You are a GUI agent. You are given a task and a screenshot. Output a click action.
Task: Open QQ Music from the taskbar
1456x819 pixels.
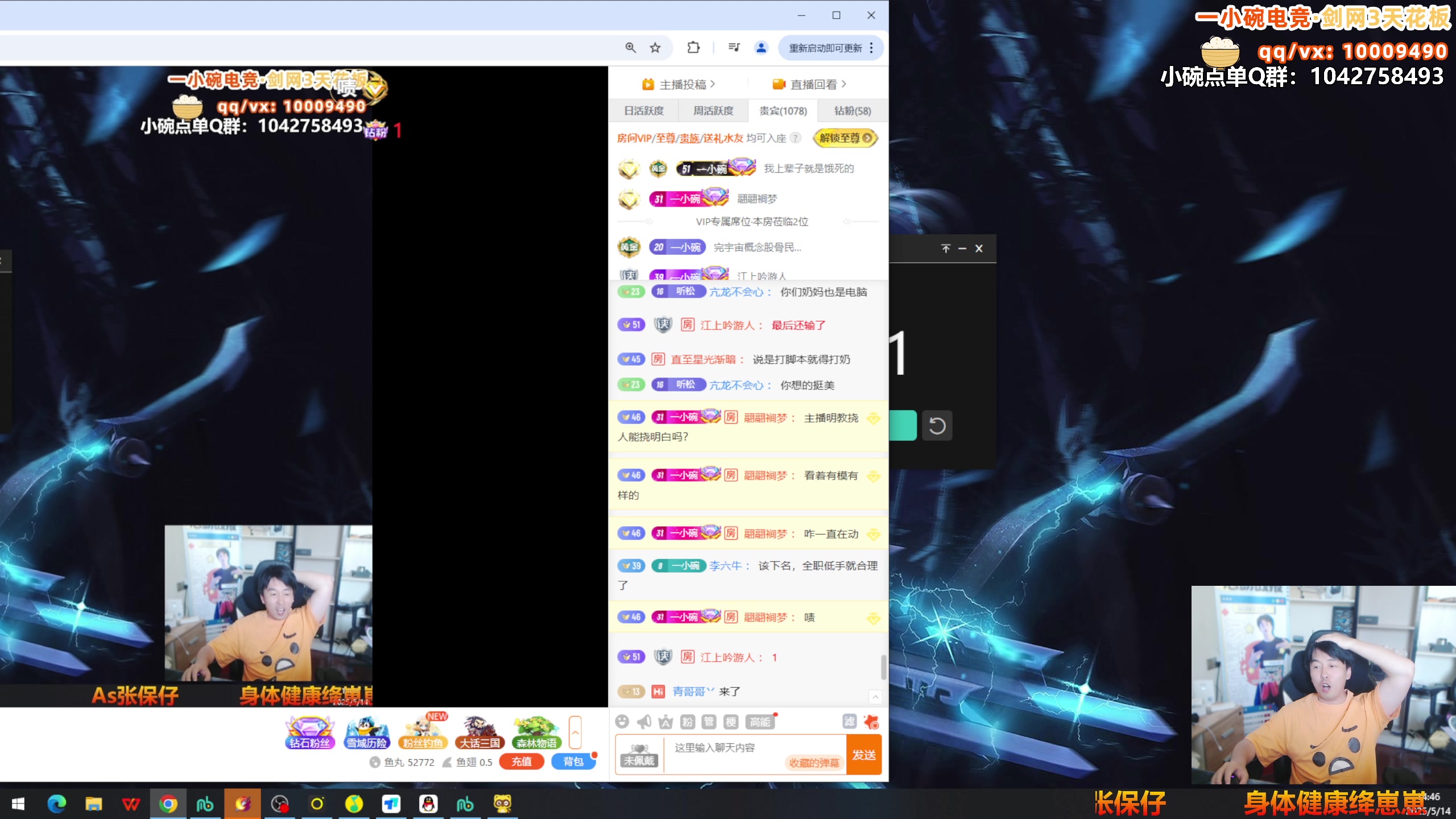(x=354, y=804)
